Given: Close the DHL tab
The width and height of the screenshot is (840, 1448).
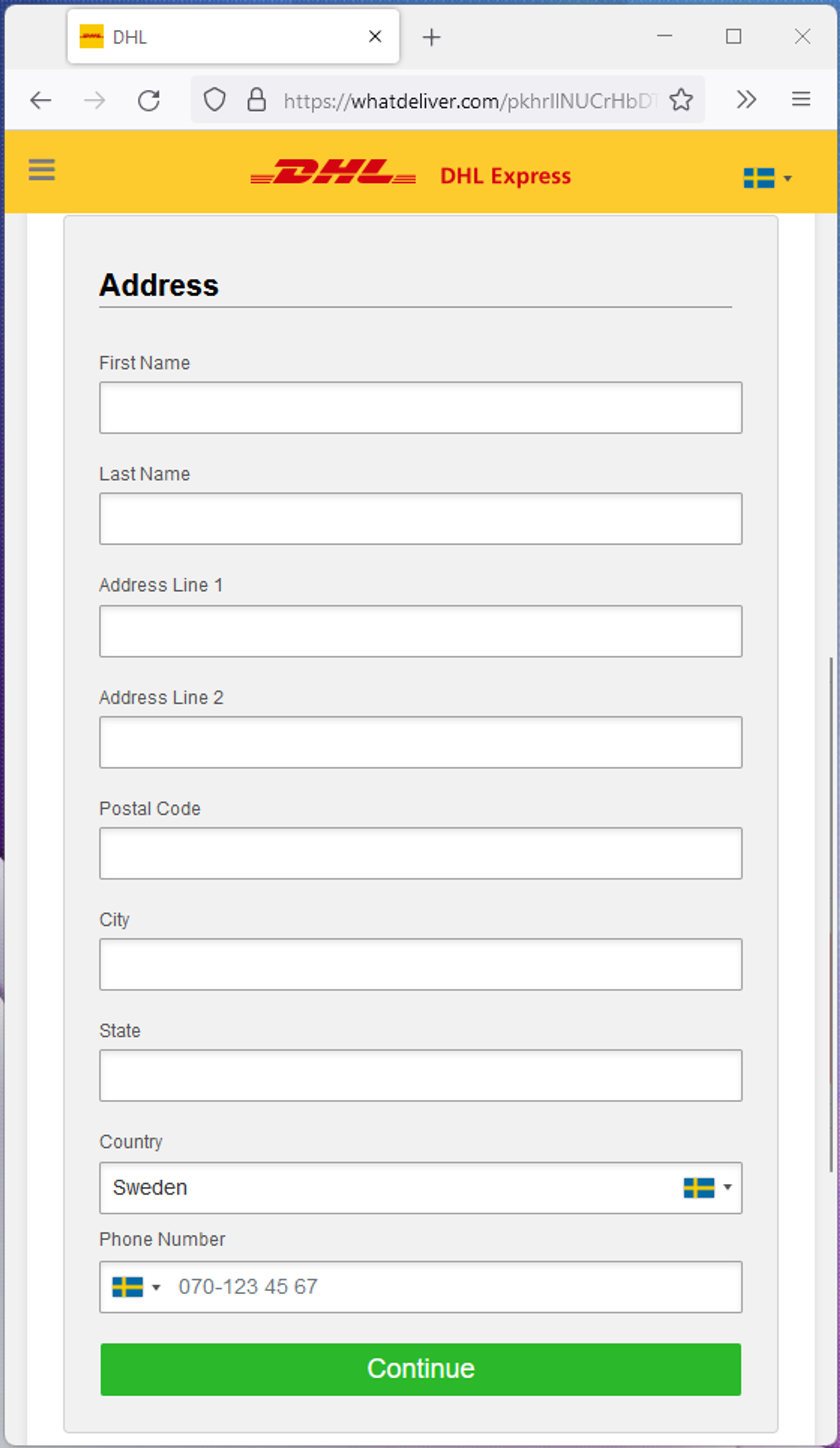Looking at the screenshot, I should pos(375,37).
